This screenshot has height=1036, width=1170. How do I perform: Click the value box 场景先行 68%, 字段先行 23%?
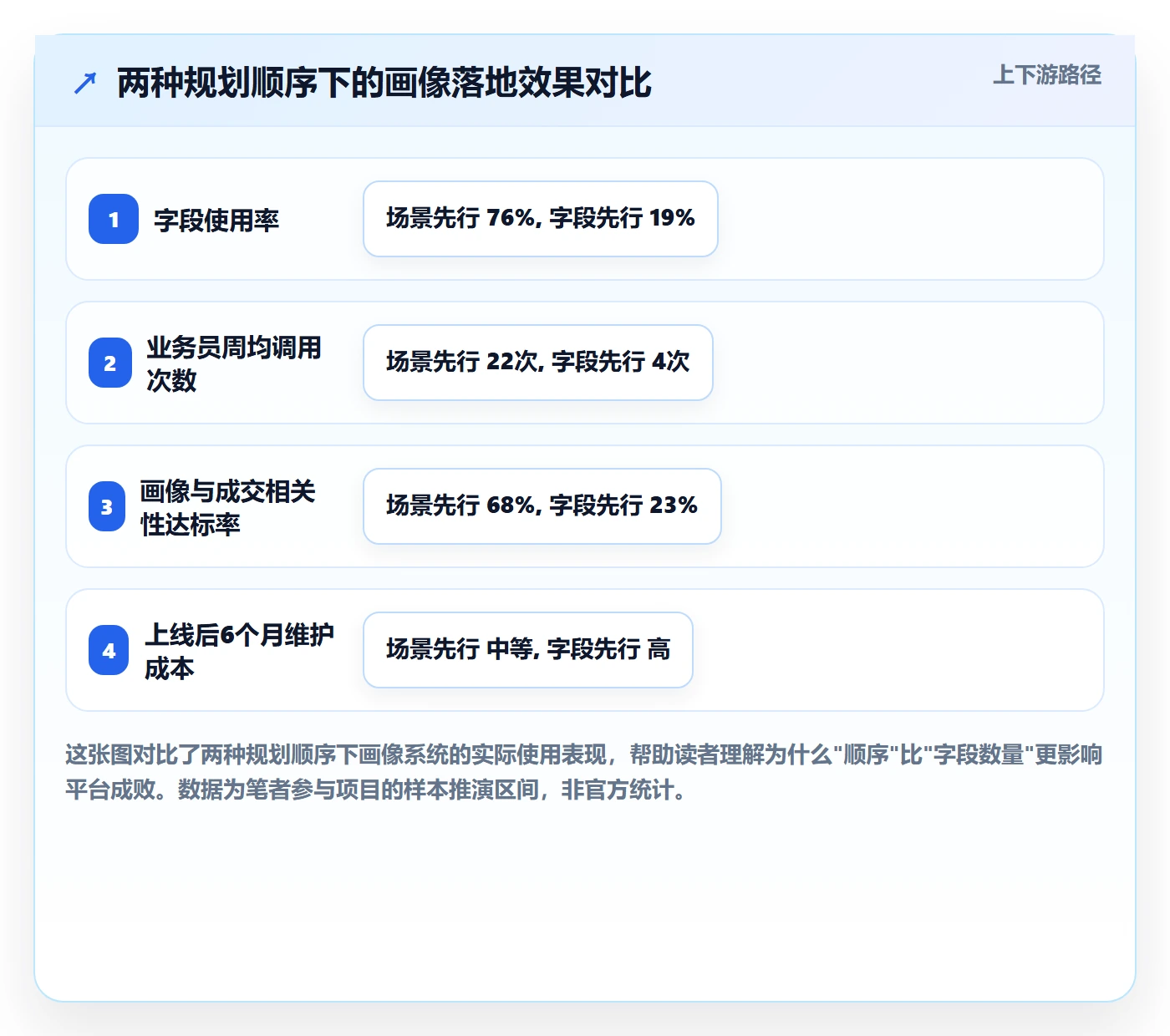pos(542,506)
